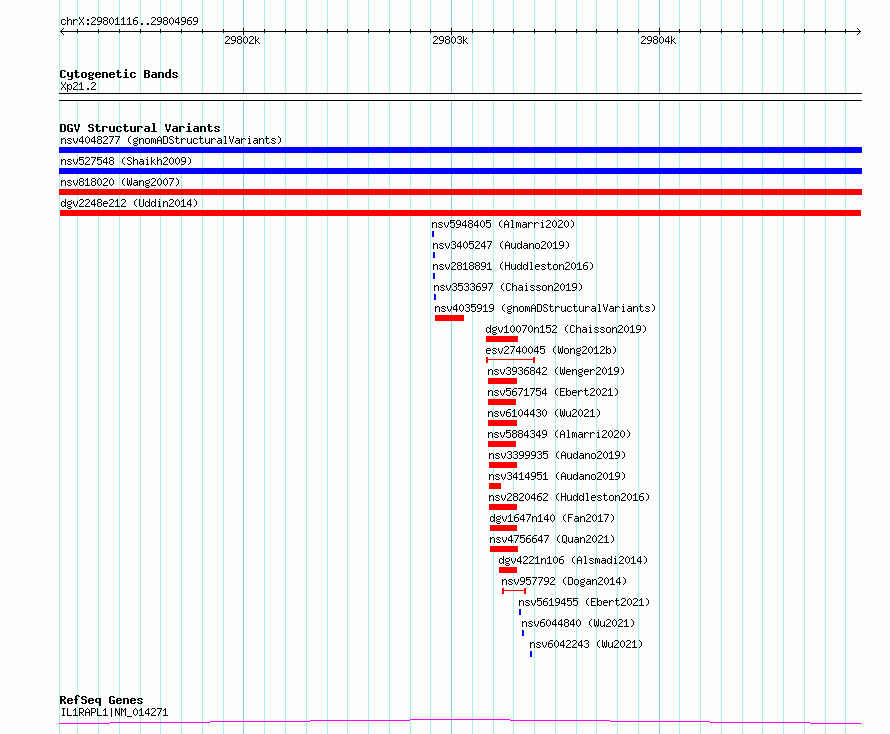Image resolution: width=890 pixels, height=734 pixels.
Task: Select red bar under dgv4221n106
Action: 508,570
